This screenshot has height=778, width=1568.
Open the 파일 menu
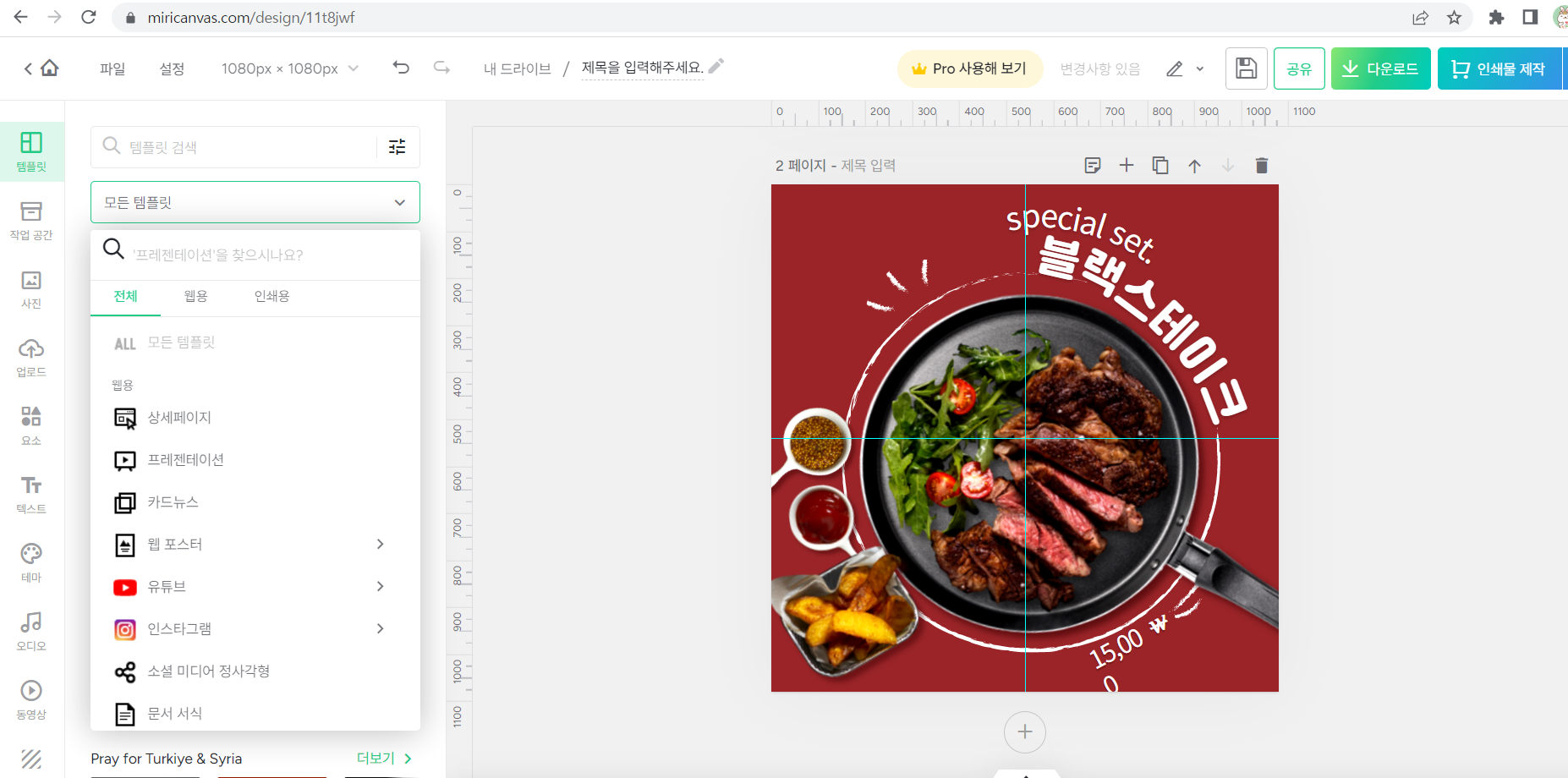click(112, 68)
